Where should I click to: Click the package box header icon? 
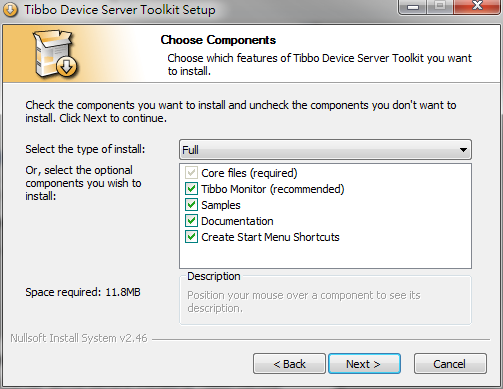coord(55,54)
